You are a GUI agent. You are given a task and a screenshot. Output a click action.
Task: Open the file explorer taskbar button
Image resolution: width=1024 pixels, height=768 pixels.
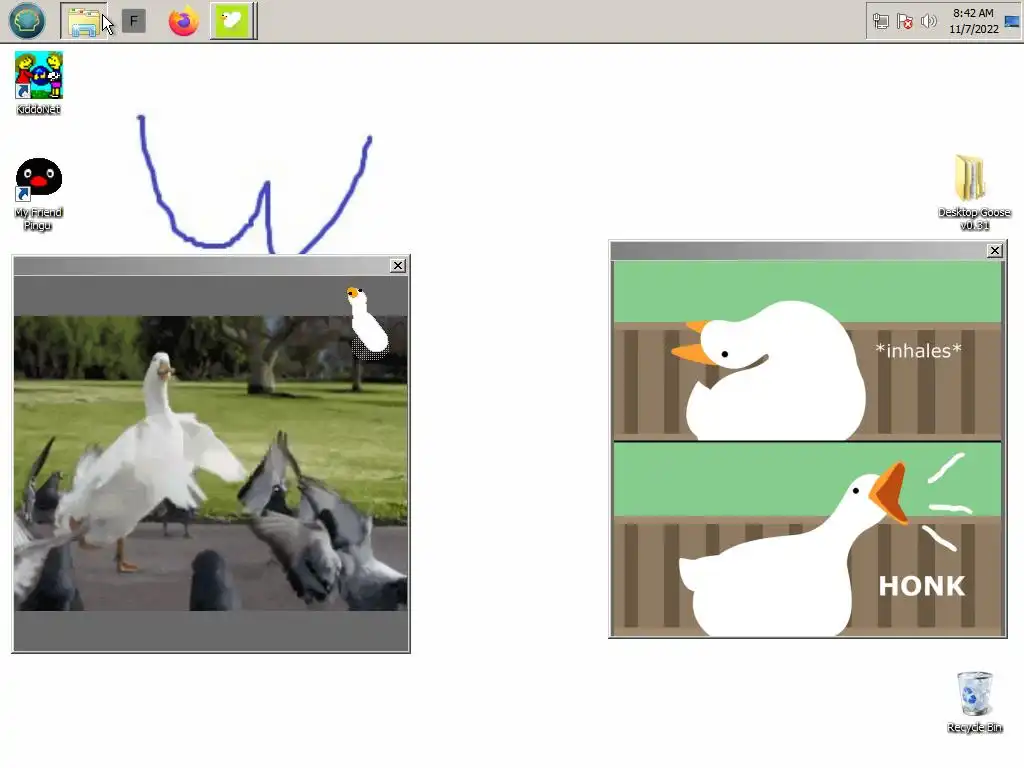coord(84,21)
